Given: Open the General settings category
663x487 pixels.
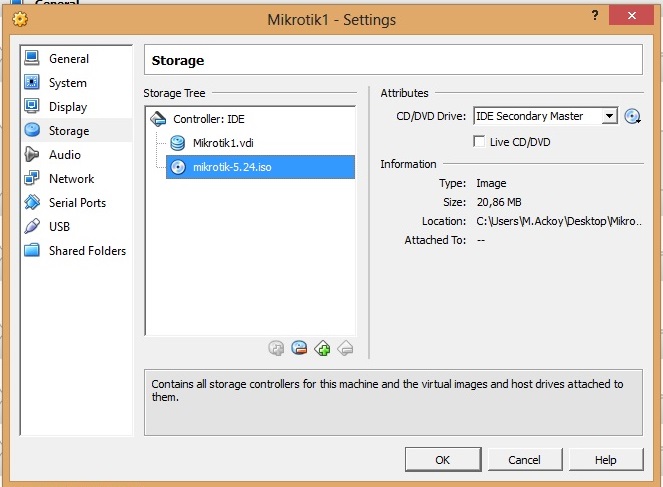Looking at the screenshot, I should [x=77, y=58].
